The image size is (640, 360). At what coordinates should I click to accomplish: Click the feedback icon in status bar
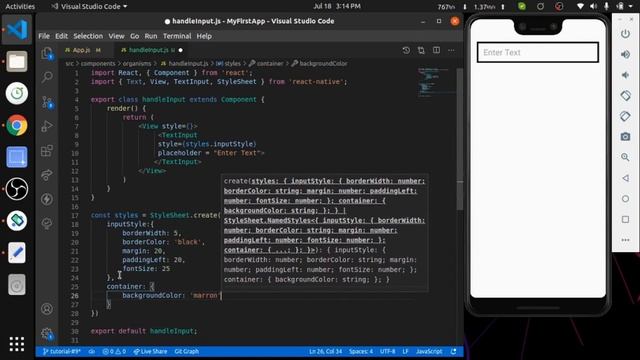click(x=453, y=351)
